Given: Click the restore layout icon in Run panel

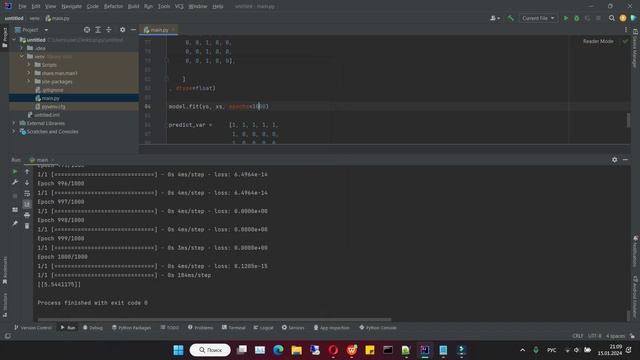Looking at the screenshot, I should click(x=15, y=210).
